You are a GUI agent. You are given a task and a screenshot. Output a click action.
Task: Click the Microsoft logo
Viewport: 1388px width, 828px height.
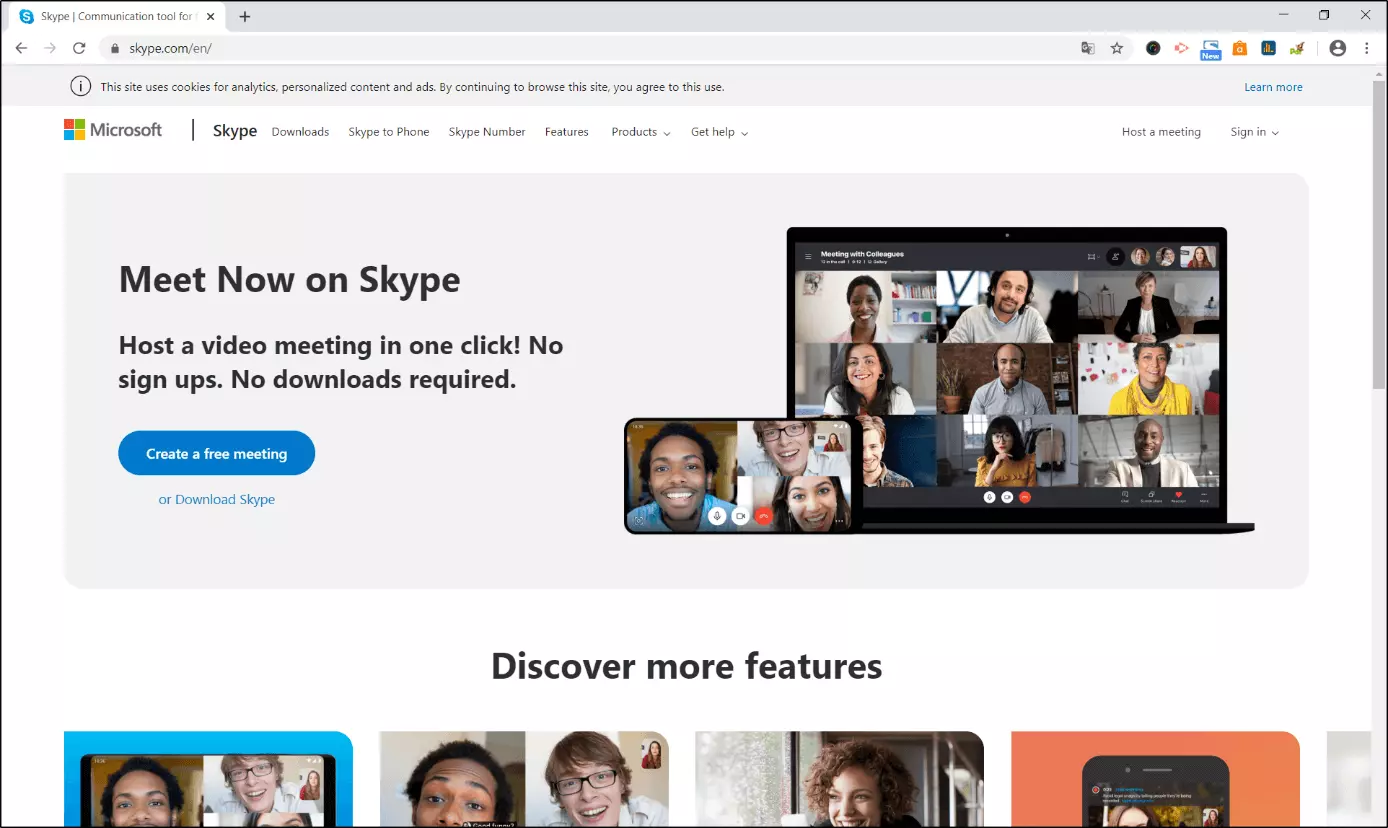(113, 130)
